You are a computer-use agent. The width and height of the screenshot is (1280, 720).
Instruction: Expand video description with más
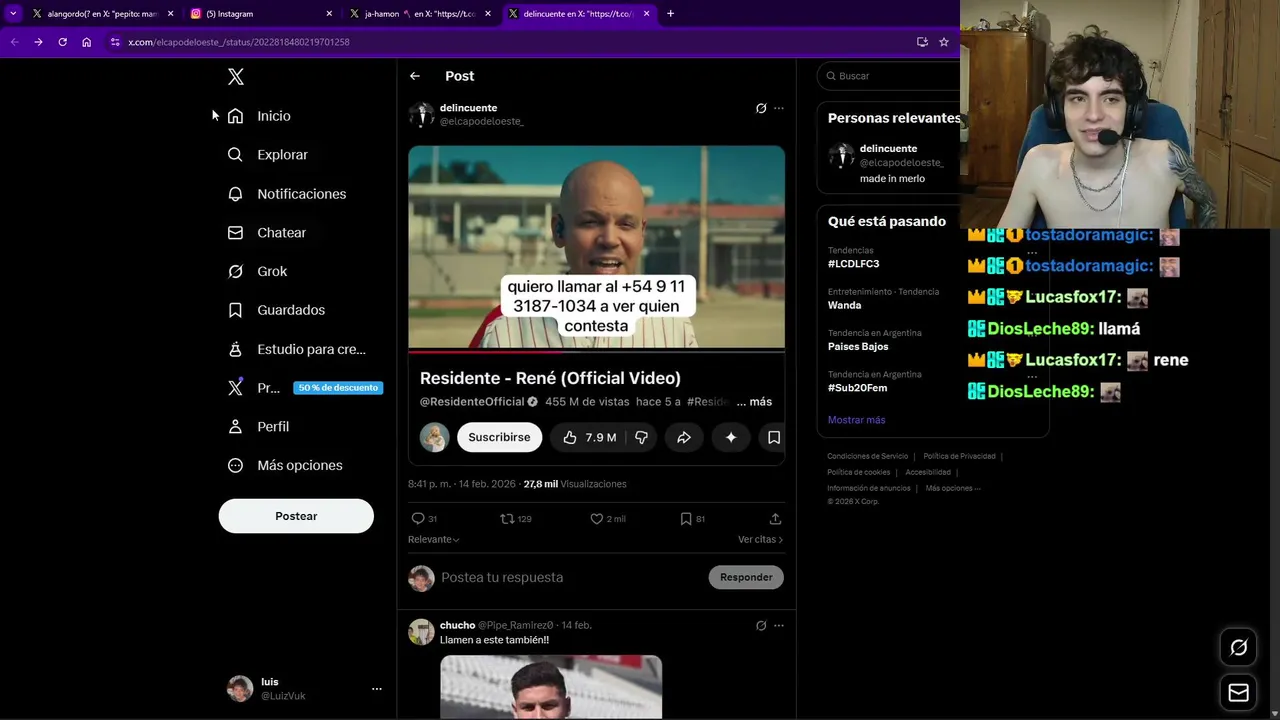(x=760, y=402)
